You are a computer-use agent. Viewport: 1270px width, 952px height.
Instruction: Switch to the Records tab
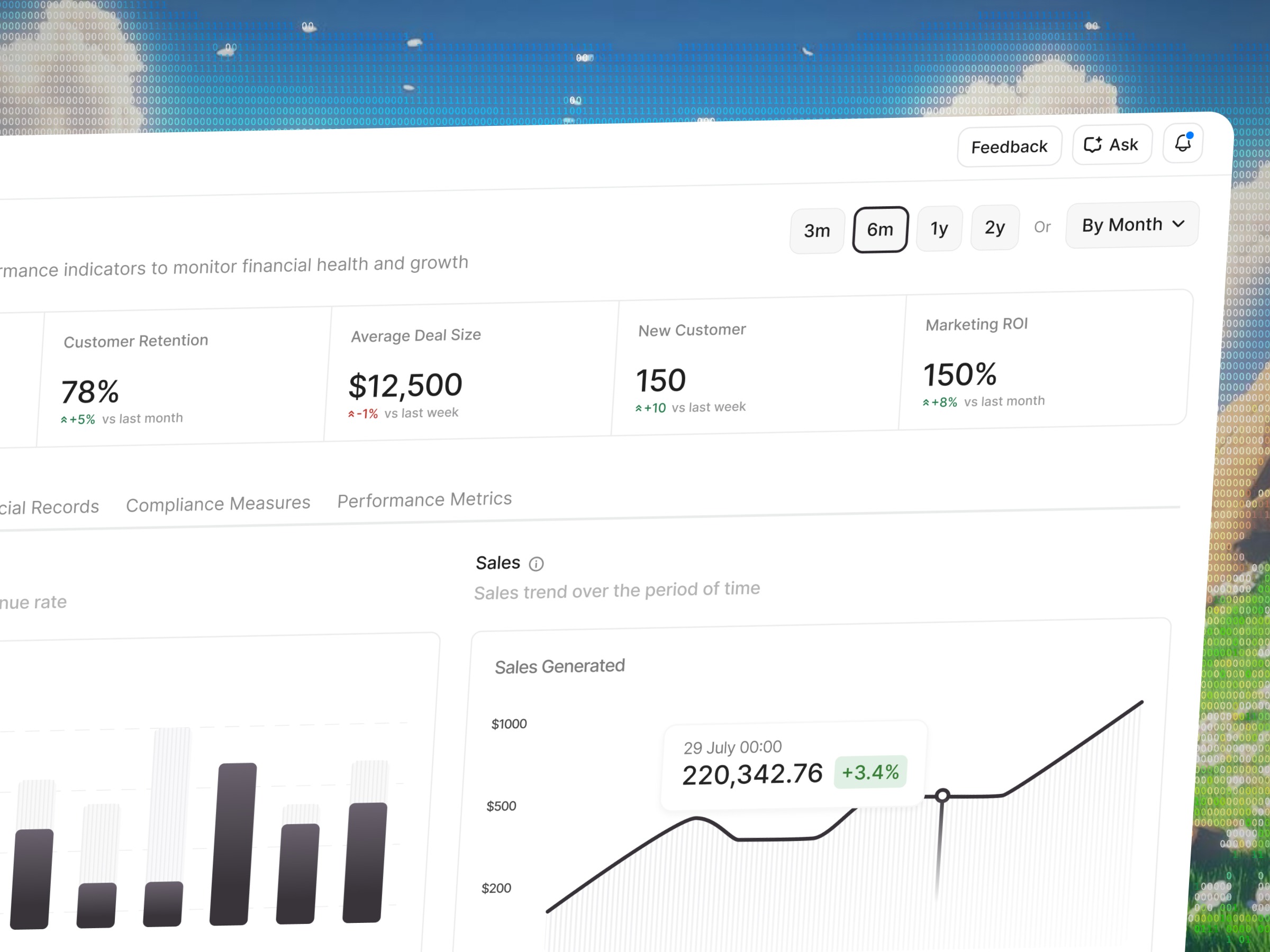tap(49, 507)
